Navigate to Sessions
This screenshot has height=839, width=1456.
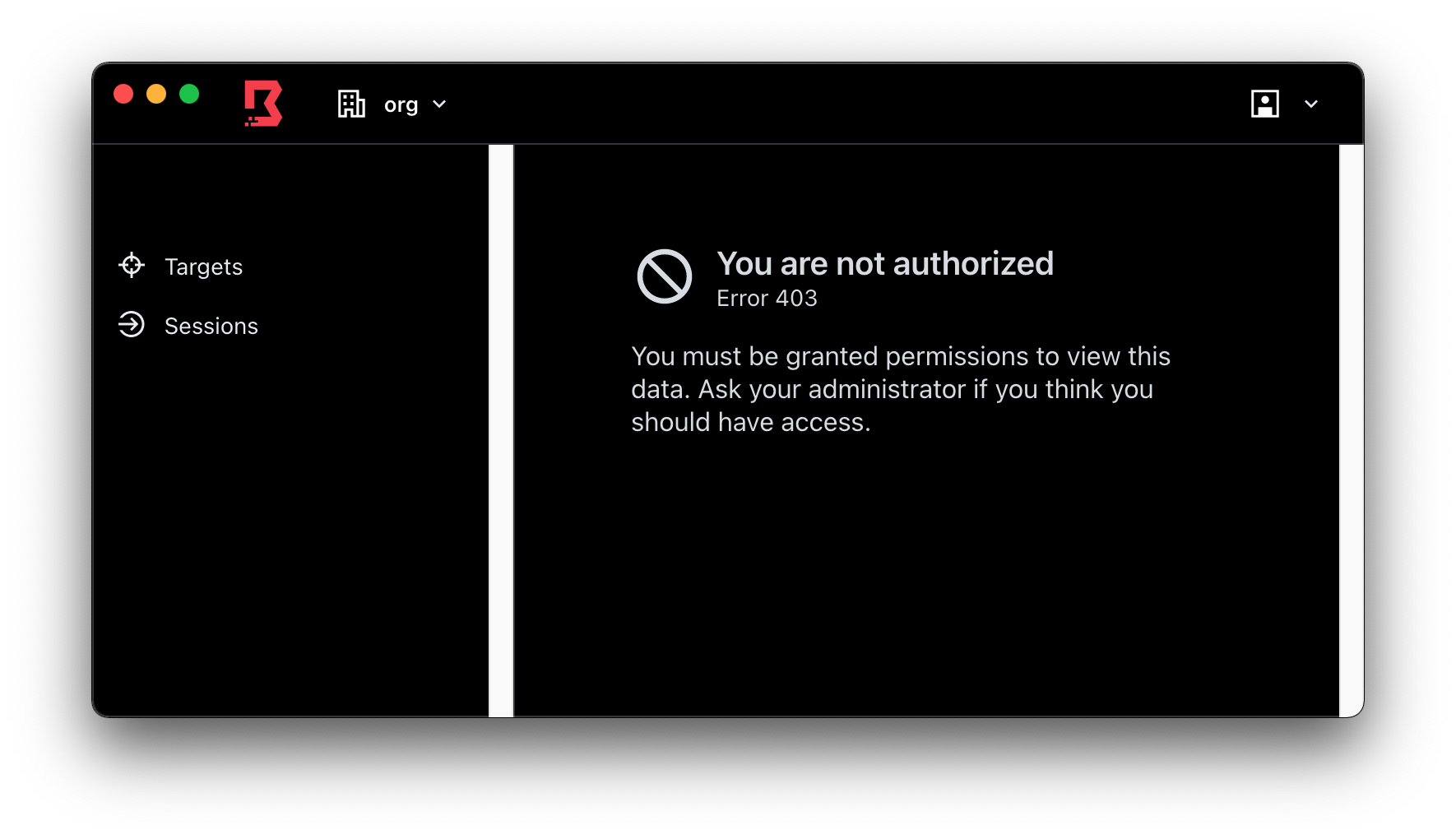tap(211, 325)
